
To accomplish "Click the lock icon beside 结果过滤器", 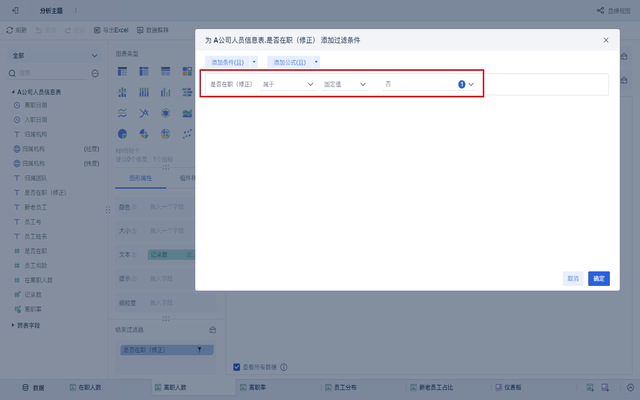I will (x=213, y=329).
